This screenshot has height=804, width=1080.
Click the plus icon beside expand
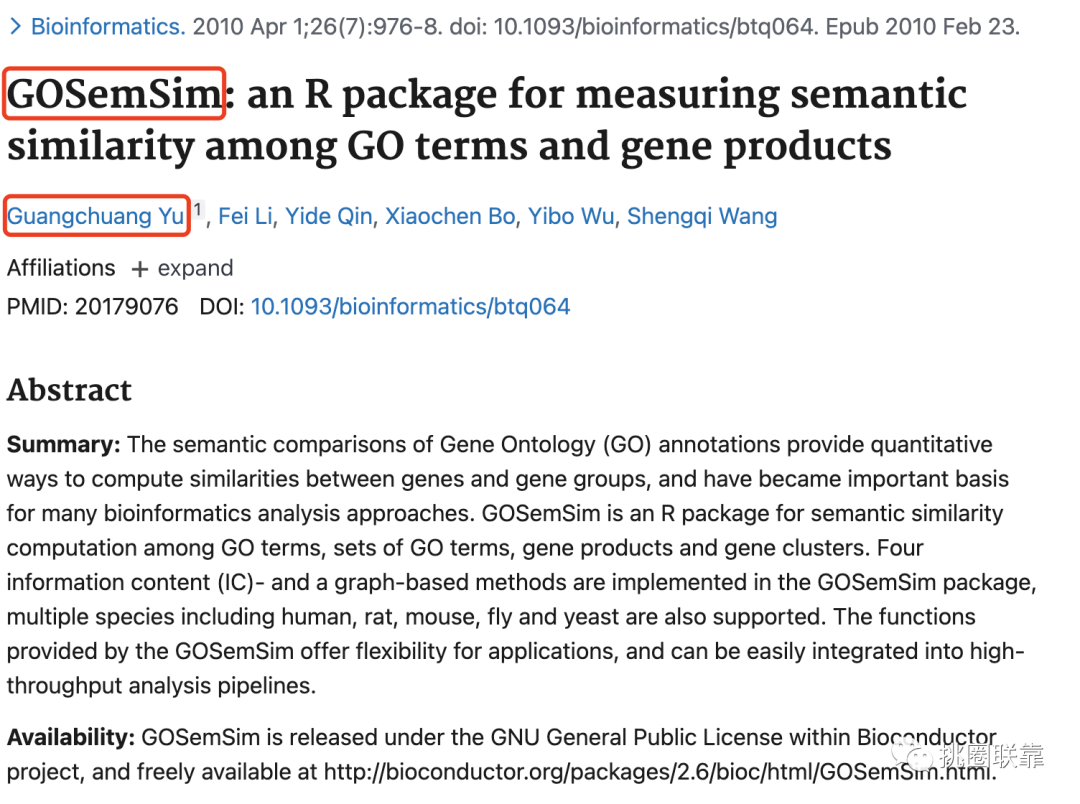coord(140,269)
